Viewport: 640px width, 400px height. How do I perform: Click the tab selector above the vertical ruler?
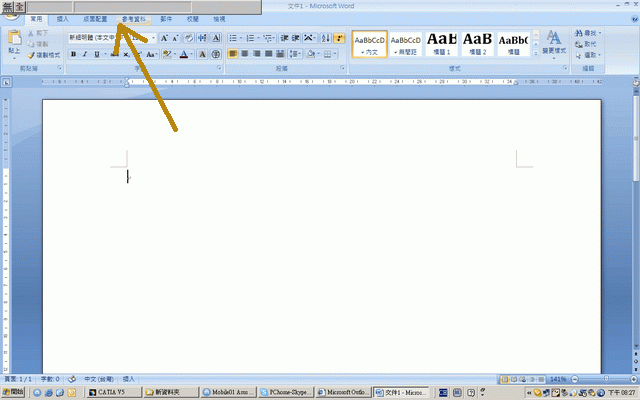pyautogui.click(x=6, y=82)
